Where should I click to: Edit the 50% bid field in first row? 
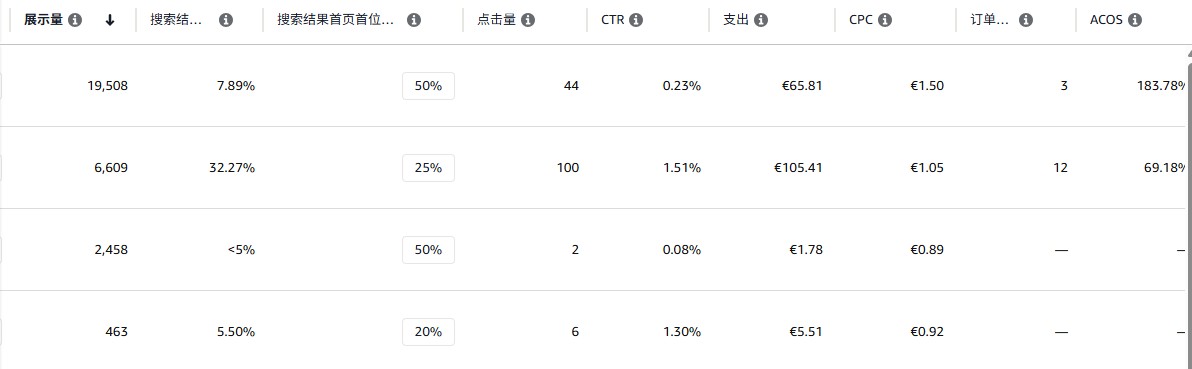coord(428,86)
